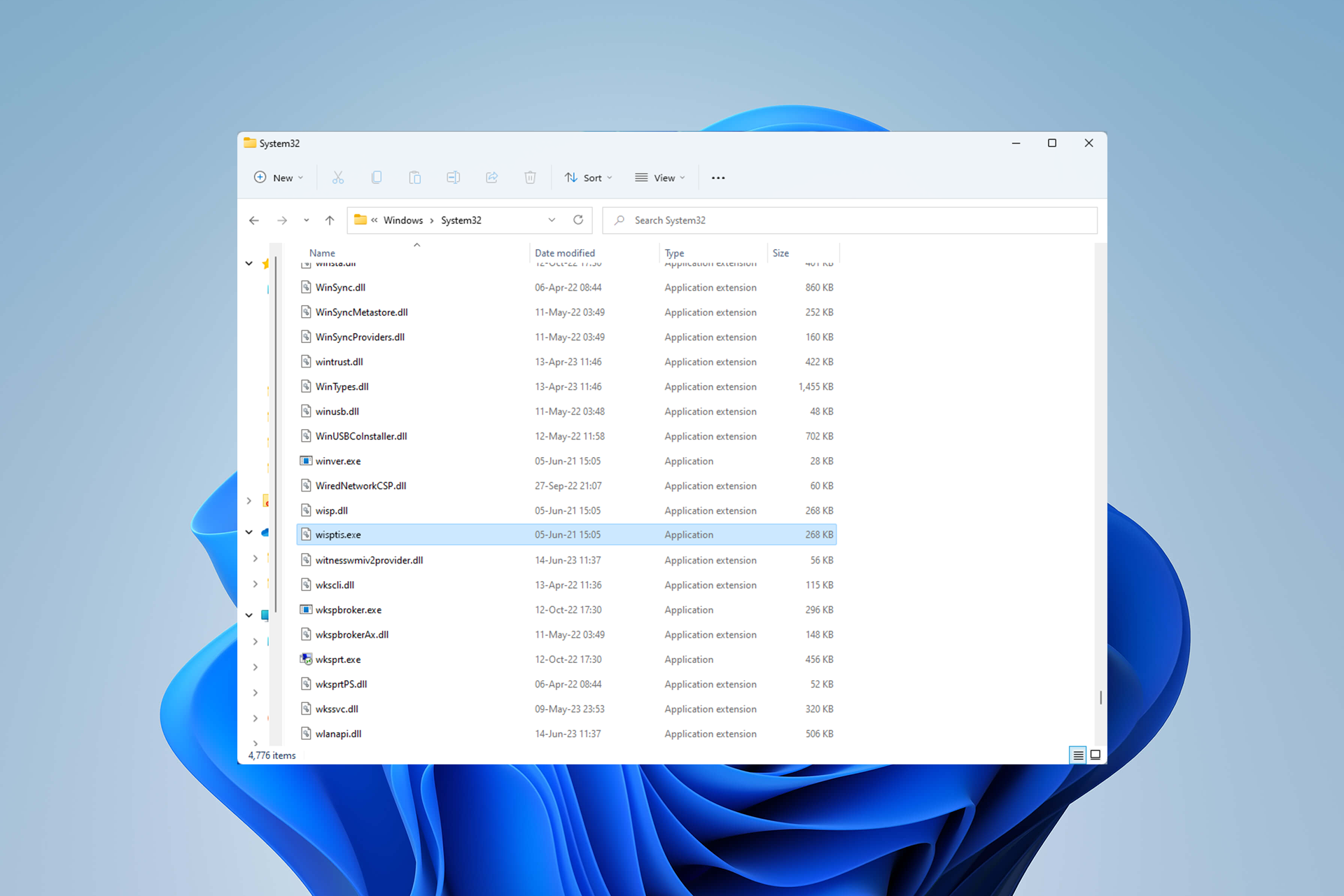Click the Share icon in toolbar
This screenshot has width=1344, height=896.
pyautogui.click(x=492, y=178)
